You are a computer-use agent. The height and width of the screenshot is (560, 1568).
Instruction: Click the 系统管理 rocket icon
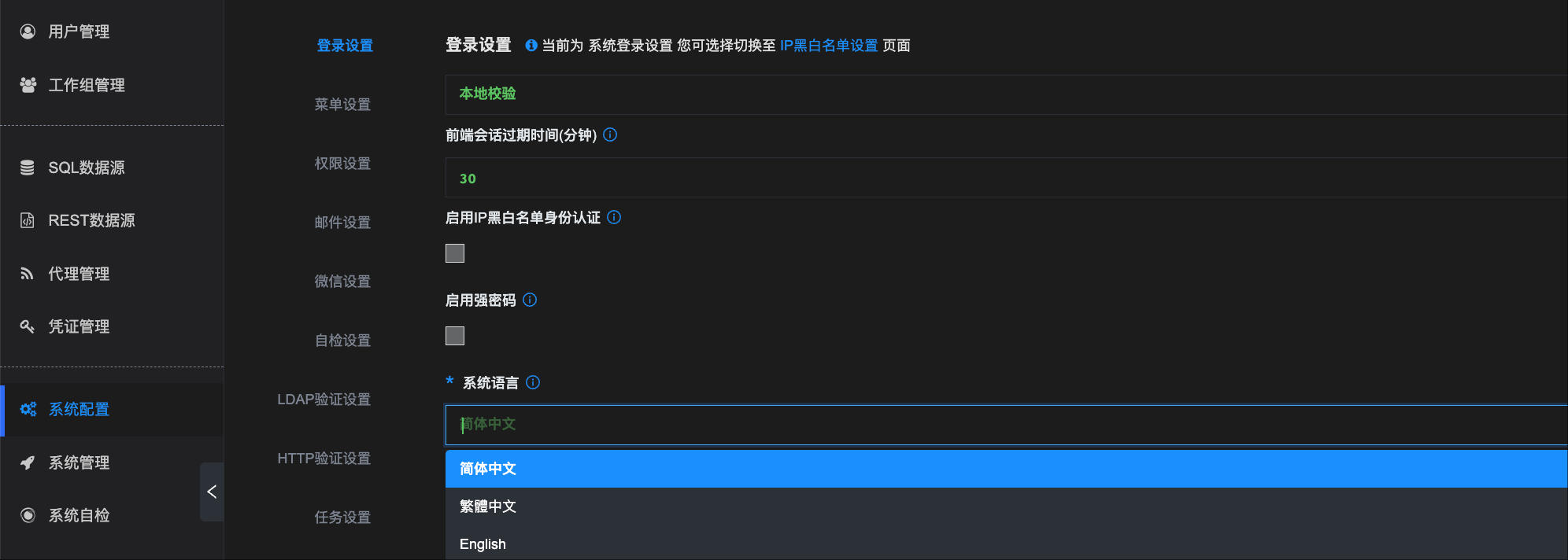(28, 462)
